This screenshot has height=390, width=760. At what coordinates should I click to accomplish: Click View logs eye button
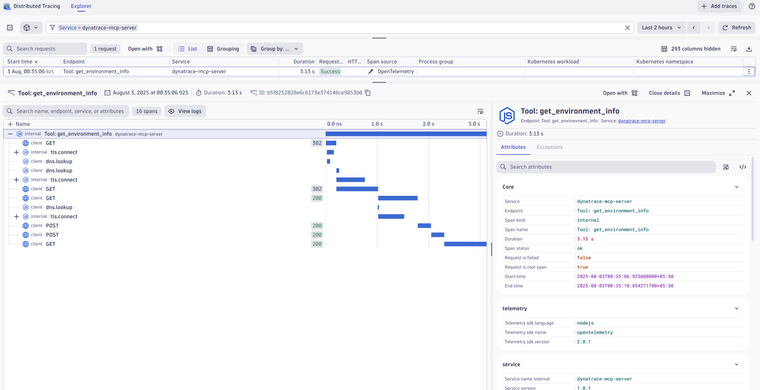pos(185,111)
